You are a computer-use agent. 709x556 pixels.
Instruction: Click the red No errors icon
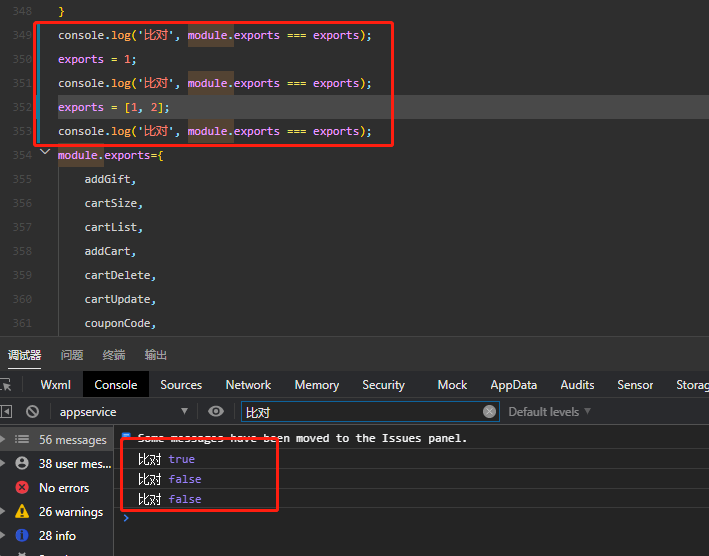click(x=22, y=487)
